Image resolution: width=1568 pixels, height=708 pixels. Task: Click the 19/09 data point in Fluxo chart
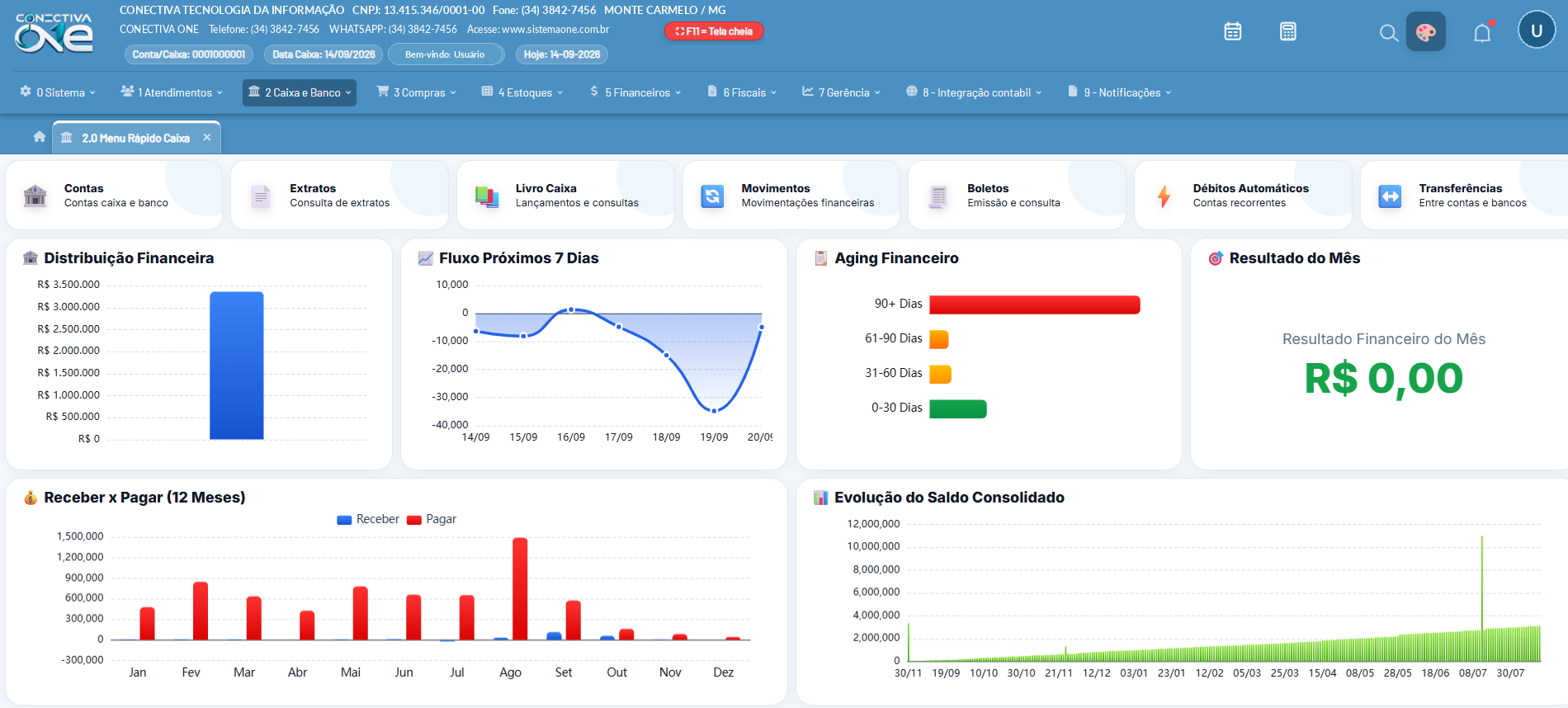[x=714, y=410]
